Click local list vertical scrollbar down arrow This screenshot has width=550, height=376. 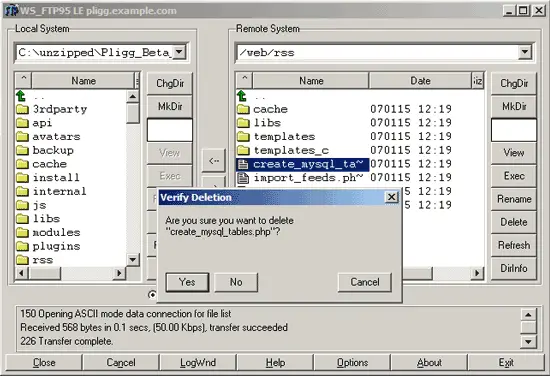(x=133, y=260)
